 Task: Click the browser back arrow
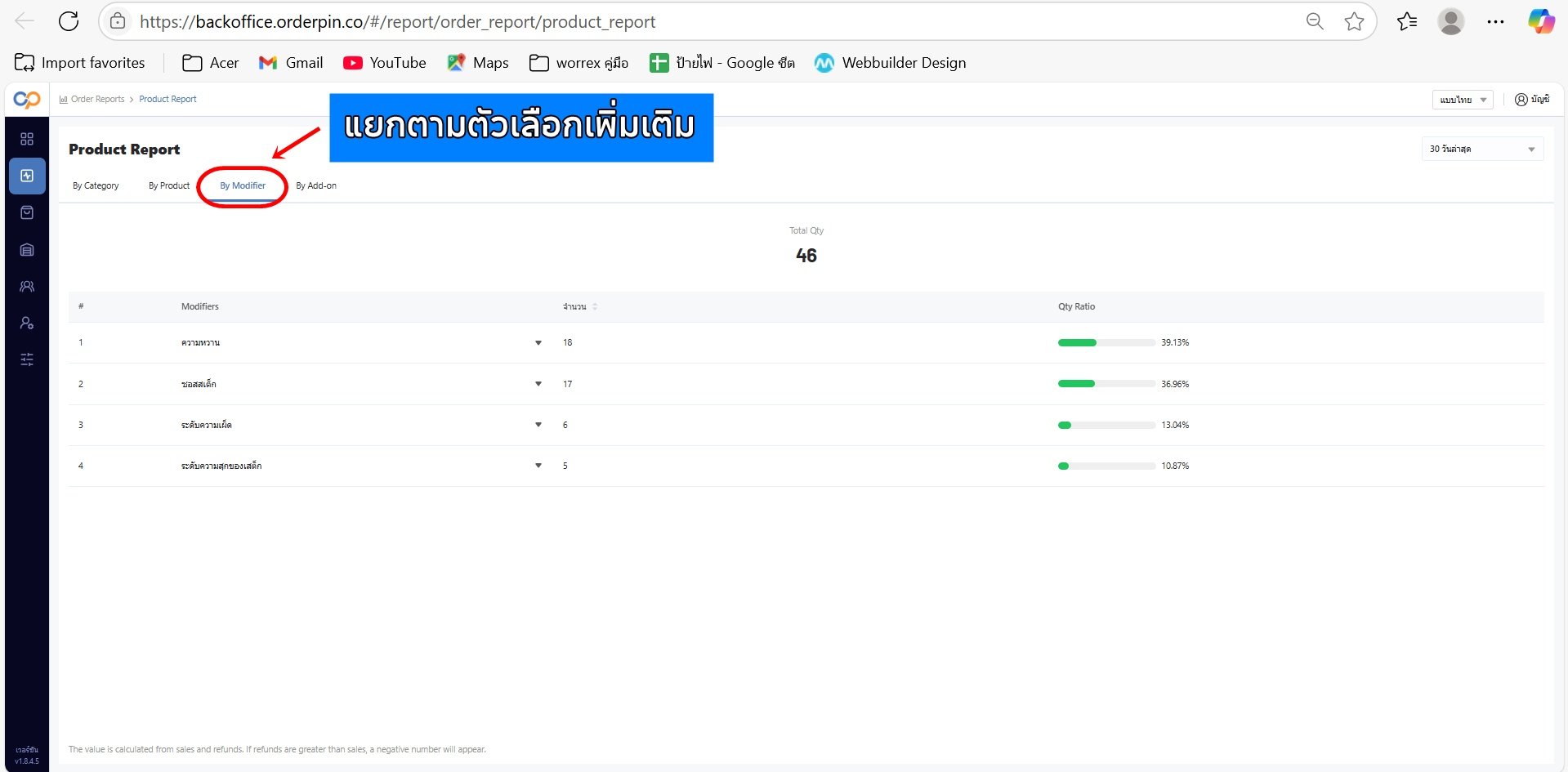coord(25,21)
